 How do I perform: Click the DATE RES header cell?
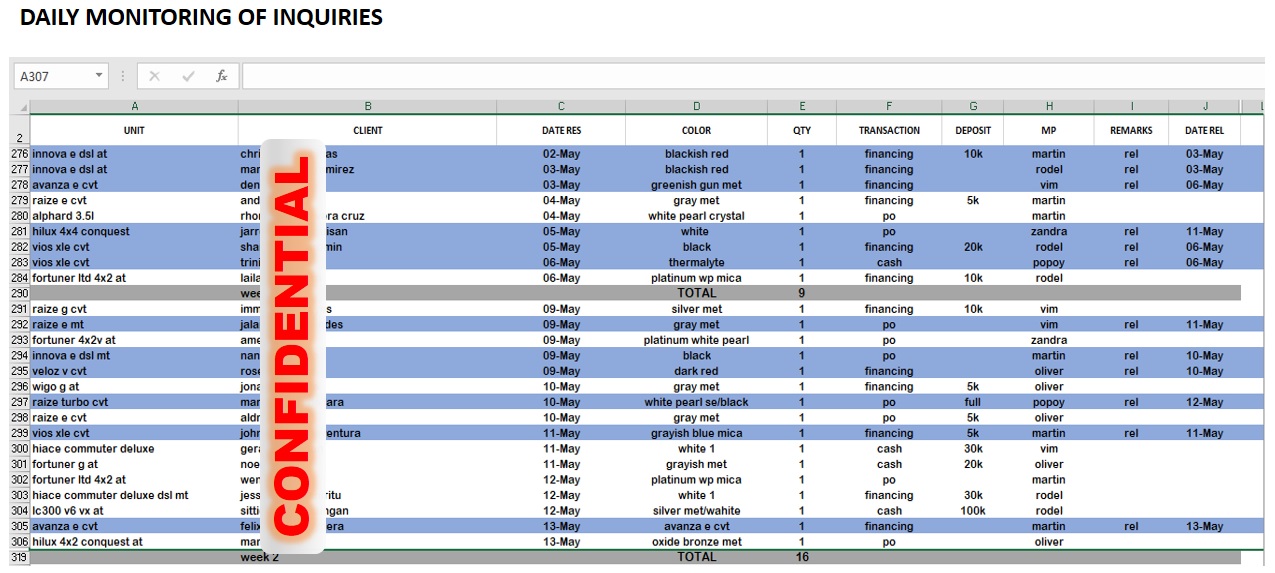pos(561,130)
